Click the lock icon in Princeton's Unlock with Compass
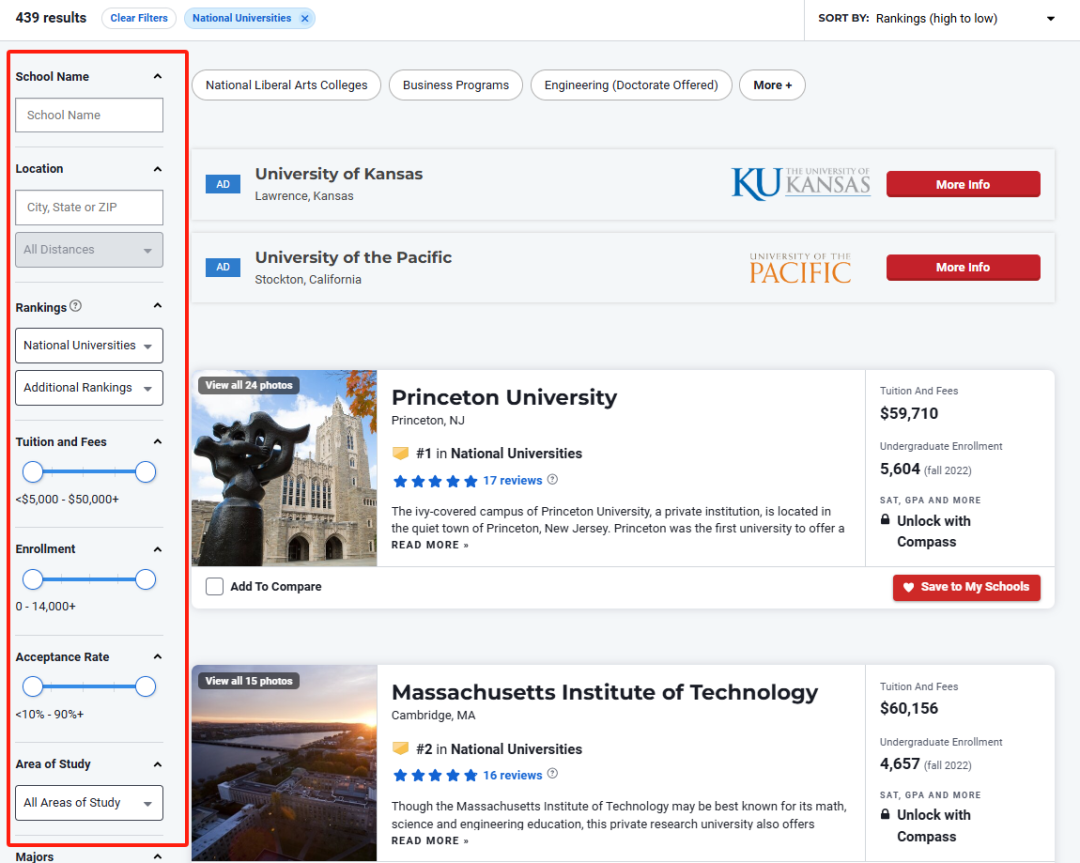The width and height of the screenshot is (1080, 863). click(x=885, y=519)
